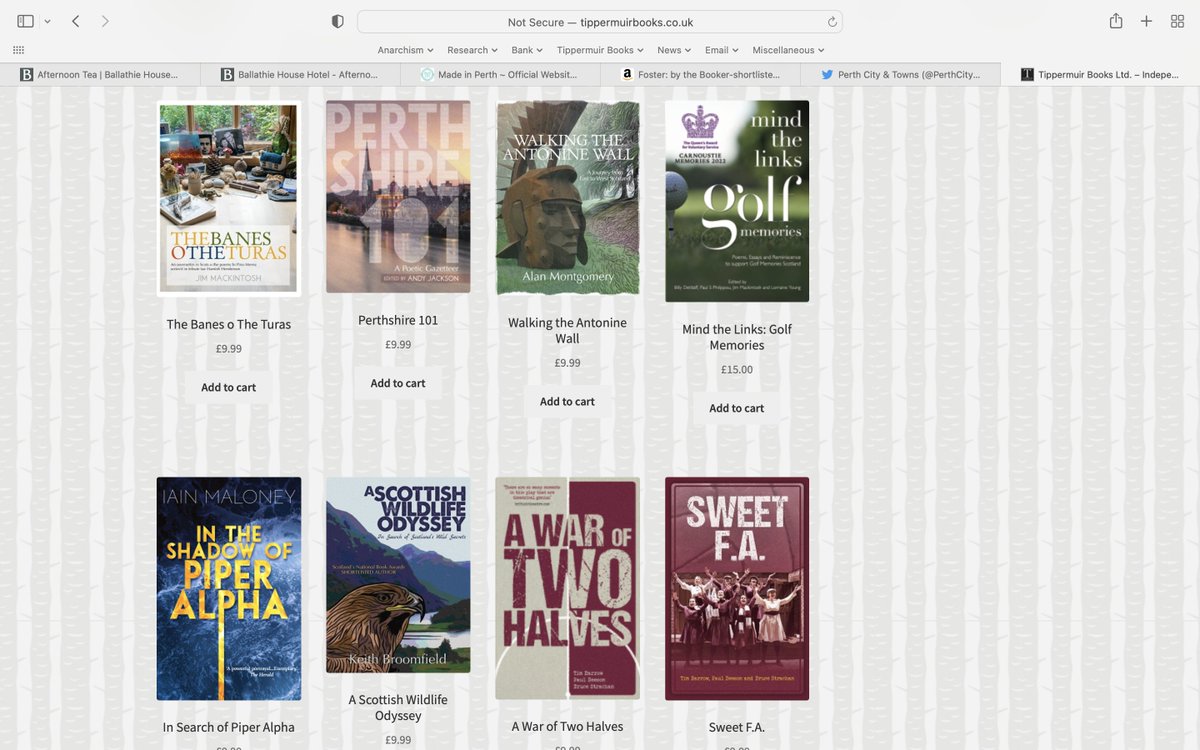
Task: Open A Scottish Wildlife Odyssey title link
Action: (398, 708)
